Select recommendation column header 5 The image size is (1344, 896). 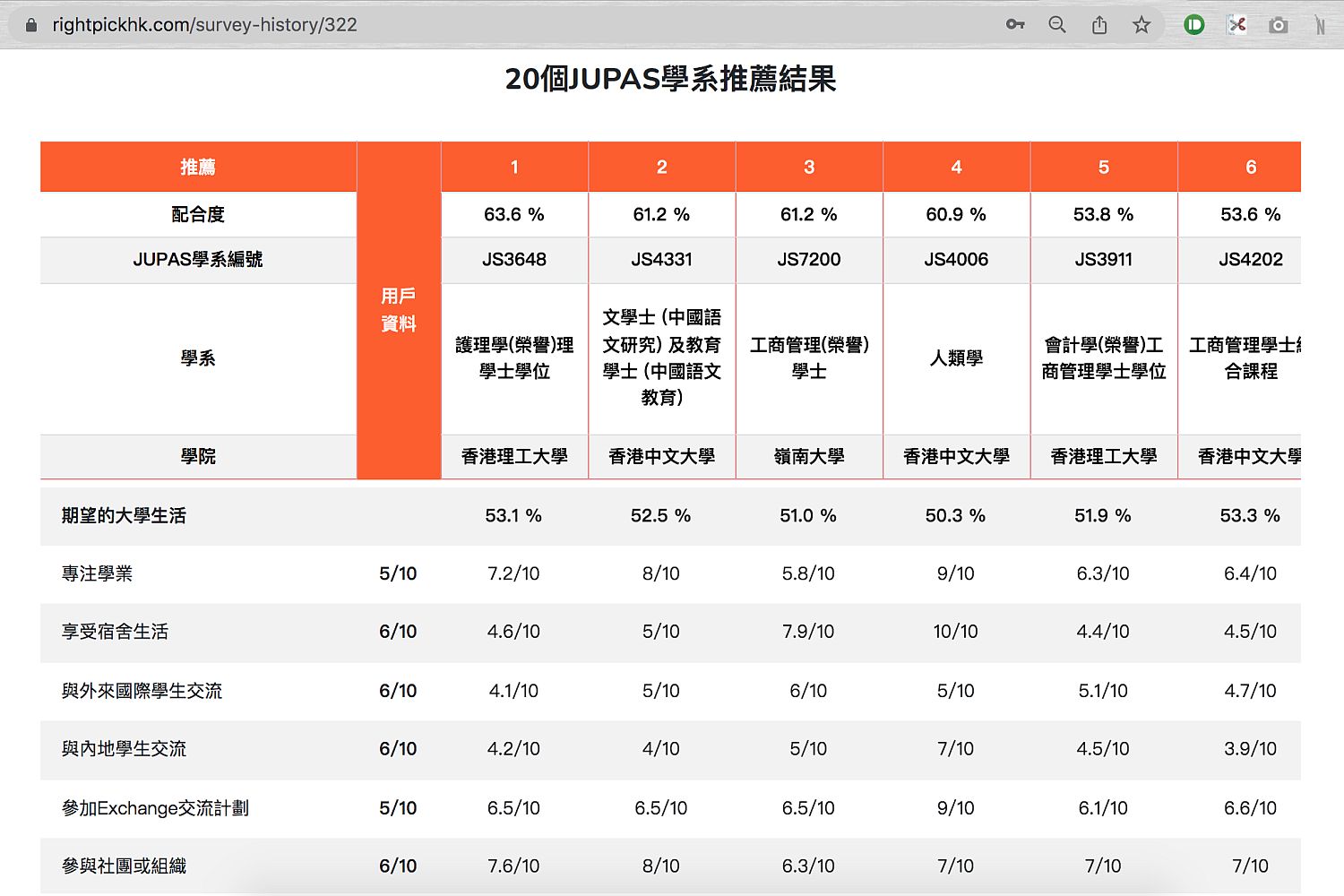click(1104, 167)
